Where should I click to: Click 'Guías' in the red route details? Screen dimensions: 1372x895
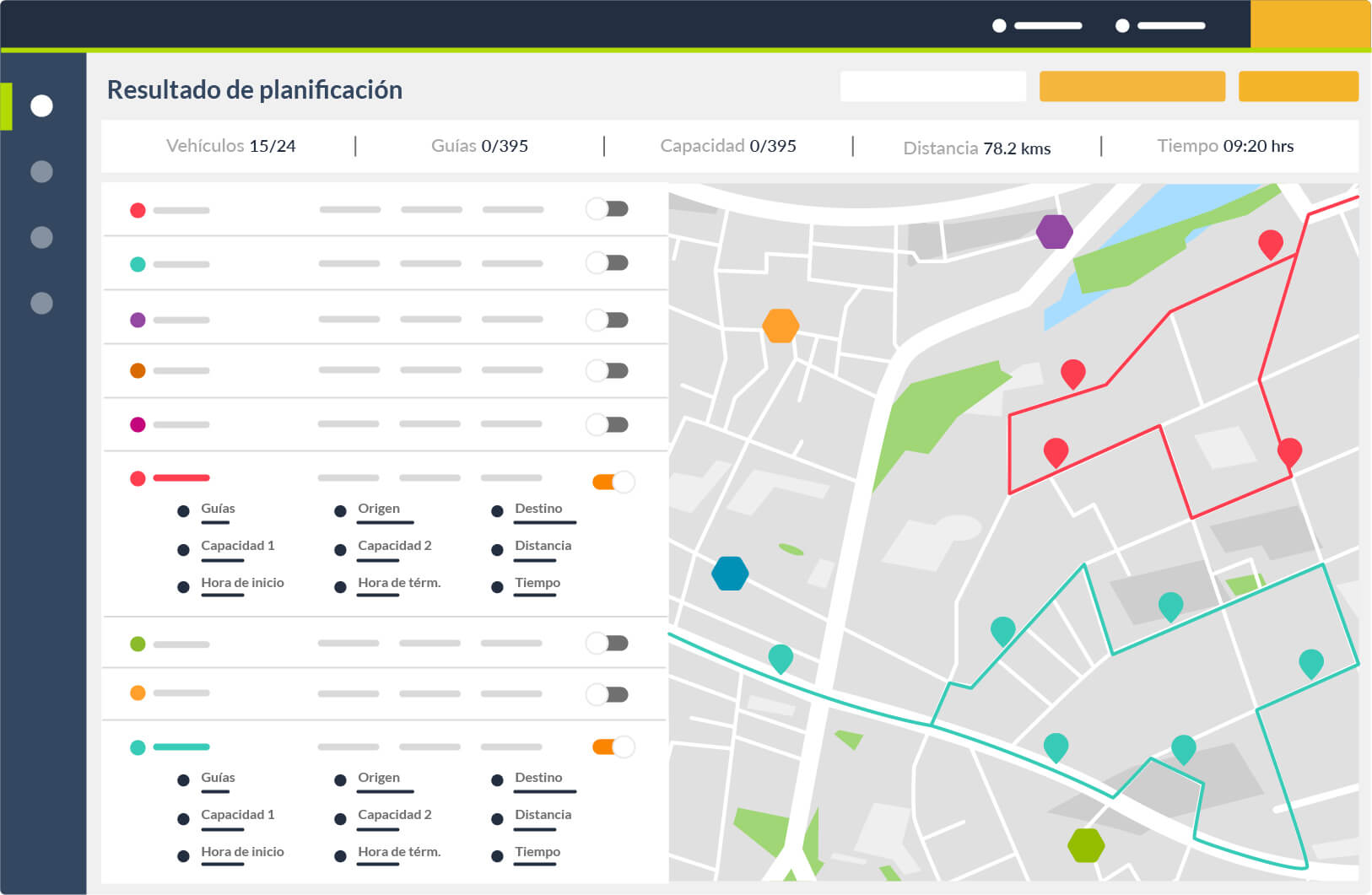[x=218, y=509]
